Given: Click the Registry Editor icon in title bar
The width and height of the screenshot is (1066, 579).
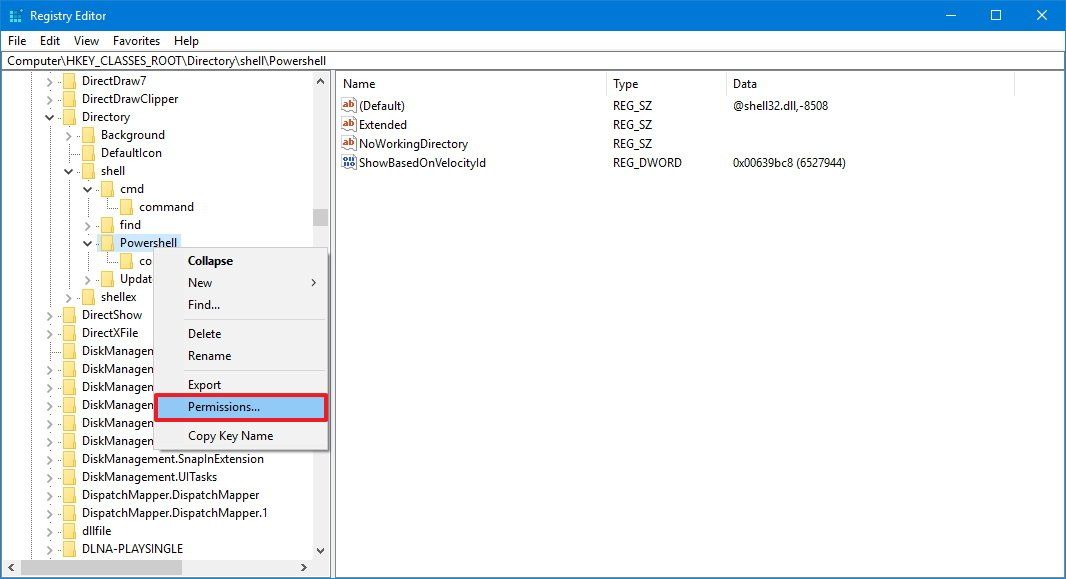Looking at the screenshot, I should click(15, 15).
